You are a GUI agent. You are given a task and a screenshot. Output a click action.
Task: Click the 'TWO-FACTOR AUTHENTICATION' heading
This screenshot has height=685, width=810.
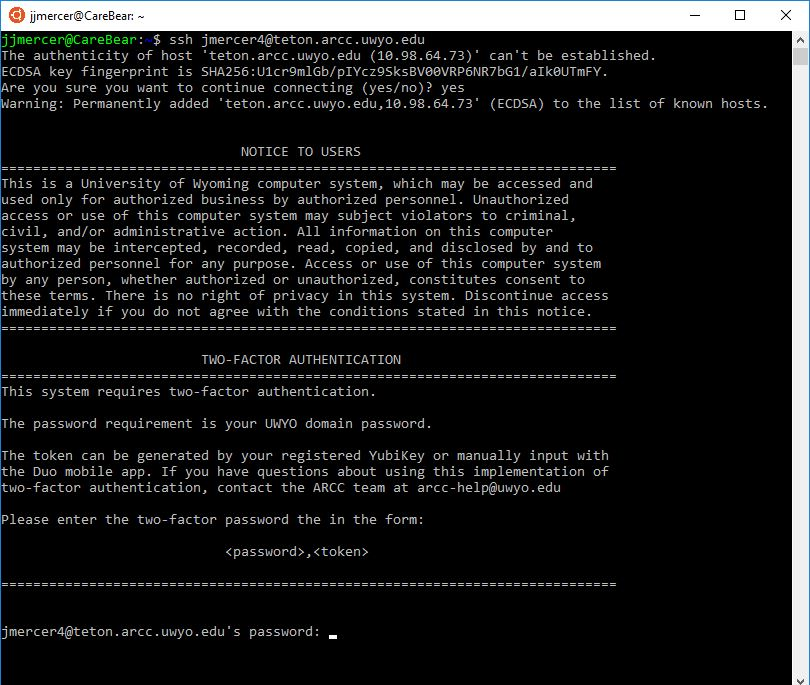[301, 360]
